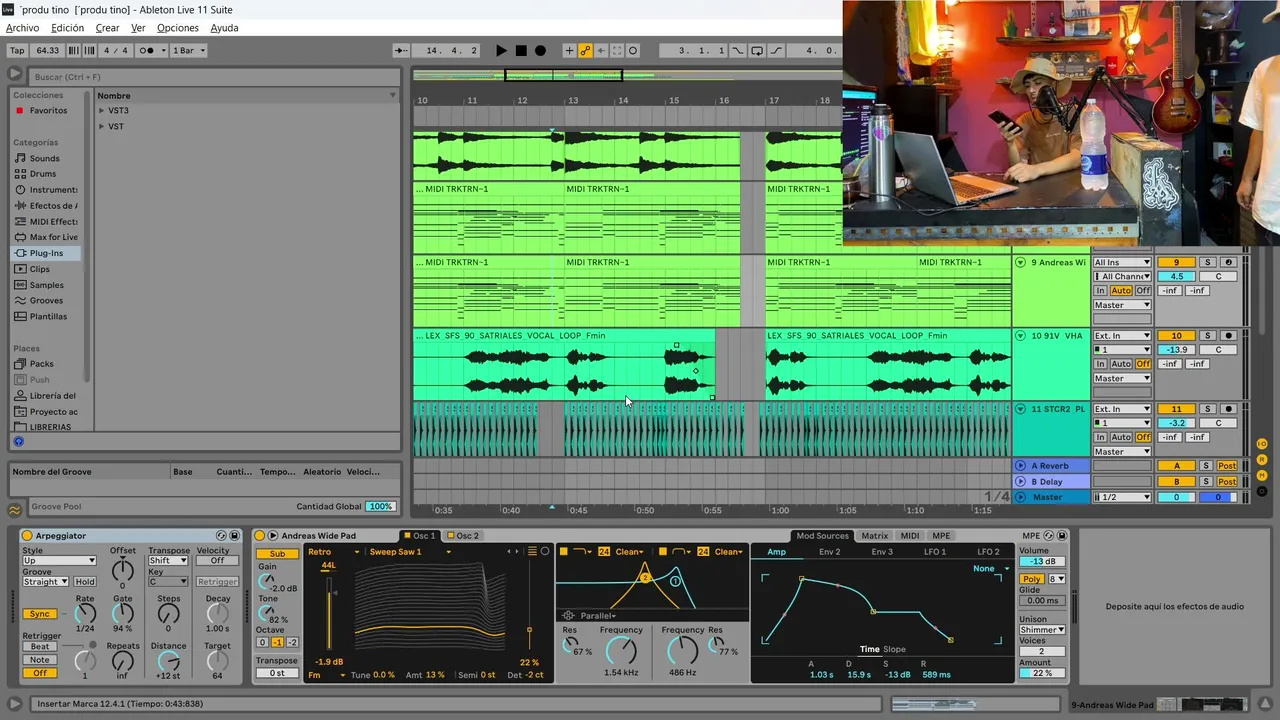Click the Tap tempo button
Screen dimensions: 1280x720
tap(17, 50)
